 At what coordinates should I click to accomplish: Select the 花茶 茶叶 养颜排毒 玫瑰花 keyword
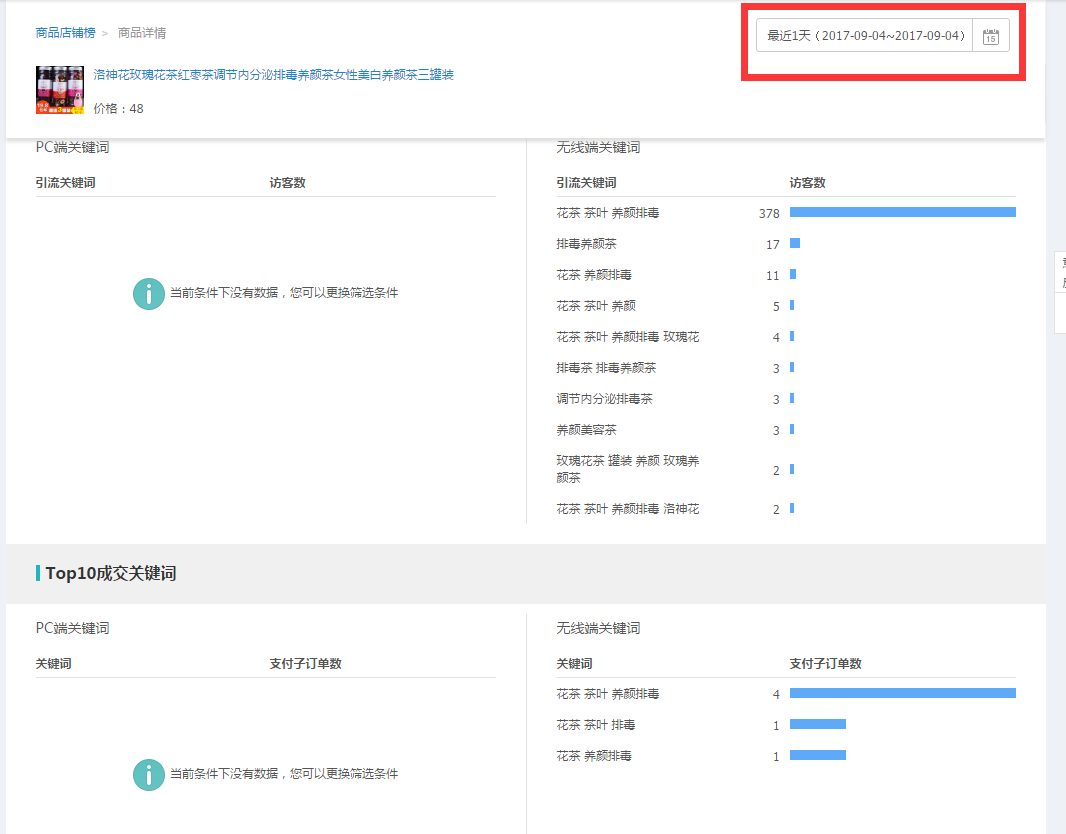(x=627, y=337)
